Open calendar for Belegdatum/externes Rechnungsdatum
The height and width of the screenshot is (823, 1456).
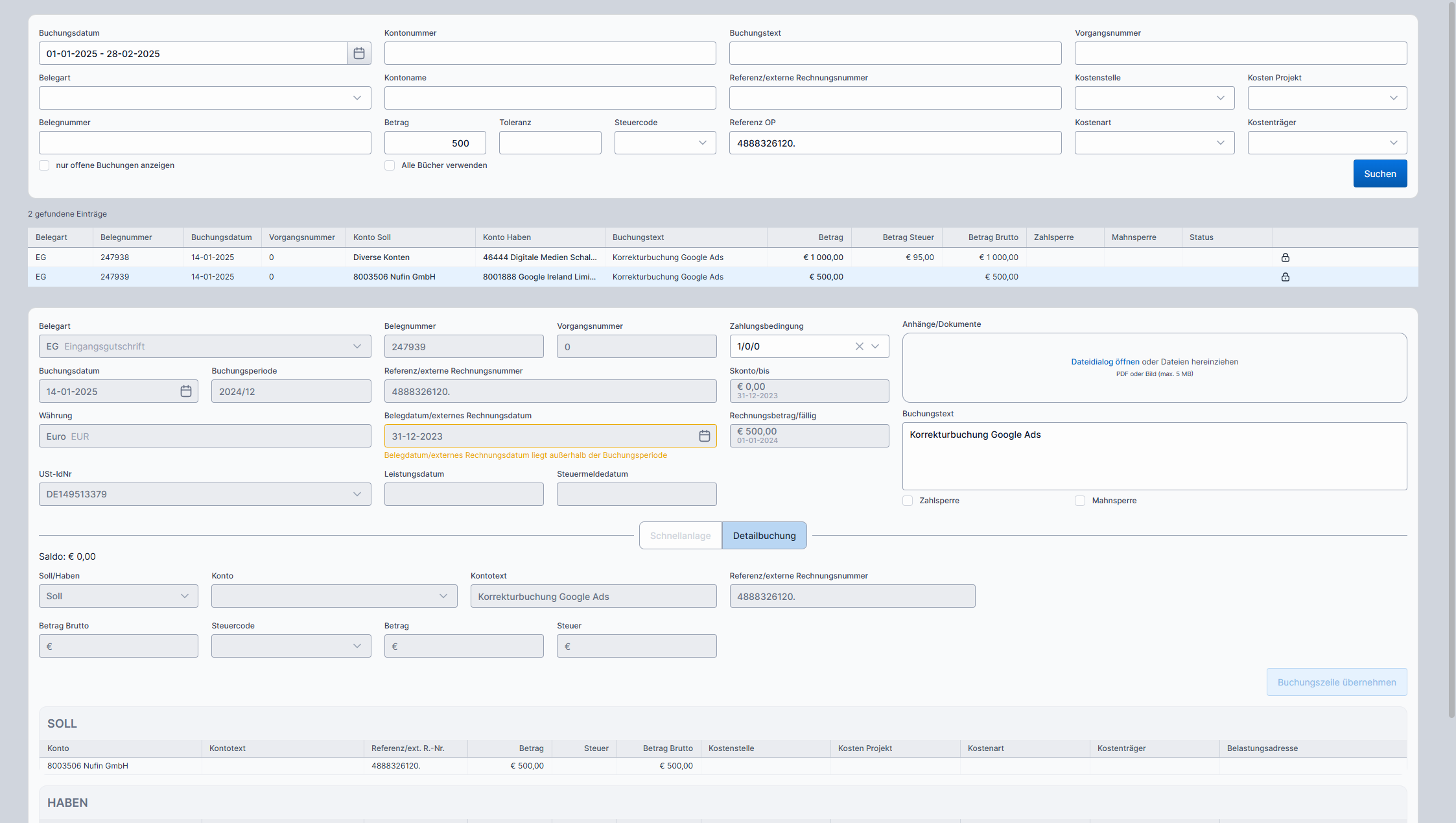[x=704, y=436]
